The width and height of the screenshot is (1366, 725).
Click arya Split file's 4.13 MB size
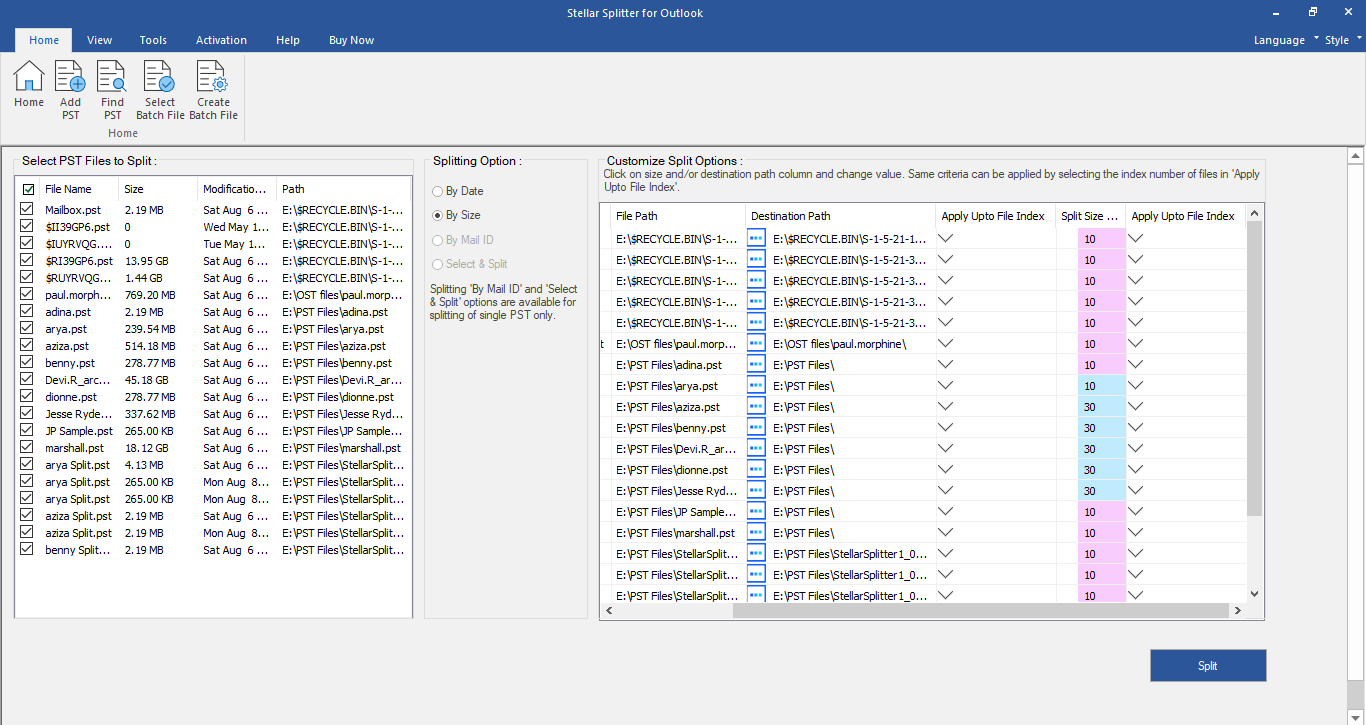[144, 465]
